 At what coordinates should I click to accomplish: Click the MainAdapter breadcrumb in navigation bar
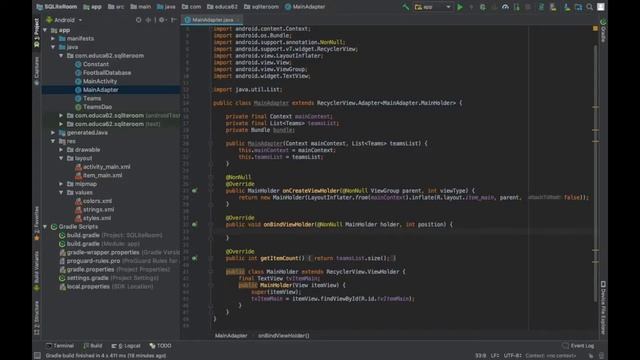click(x=305, y=7)
